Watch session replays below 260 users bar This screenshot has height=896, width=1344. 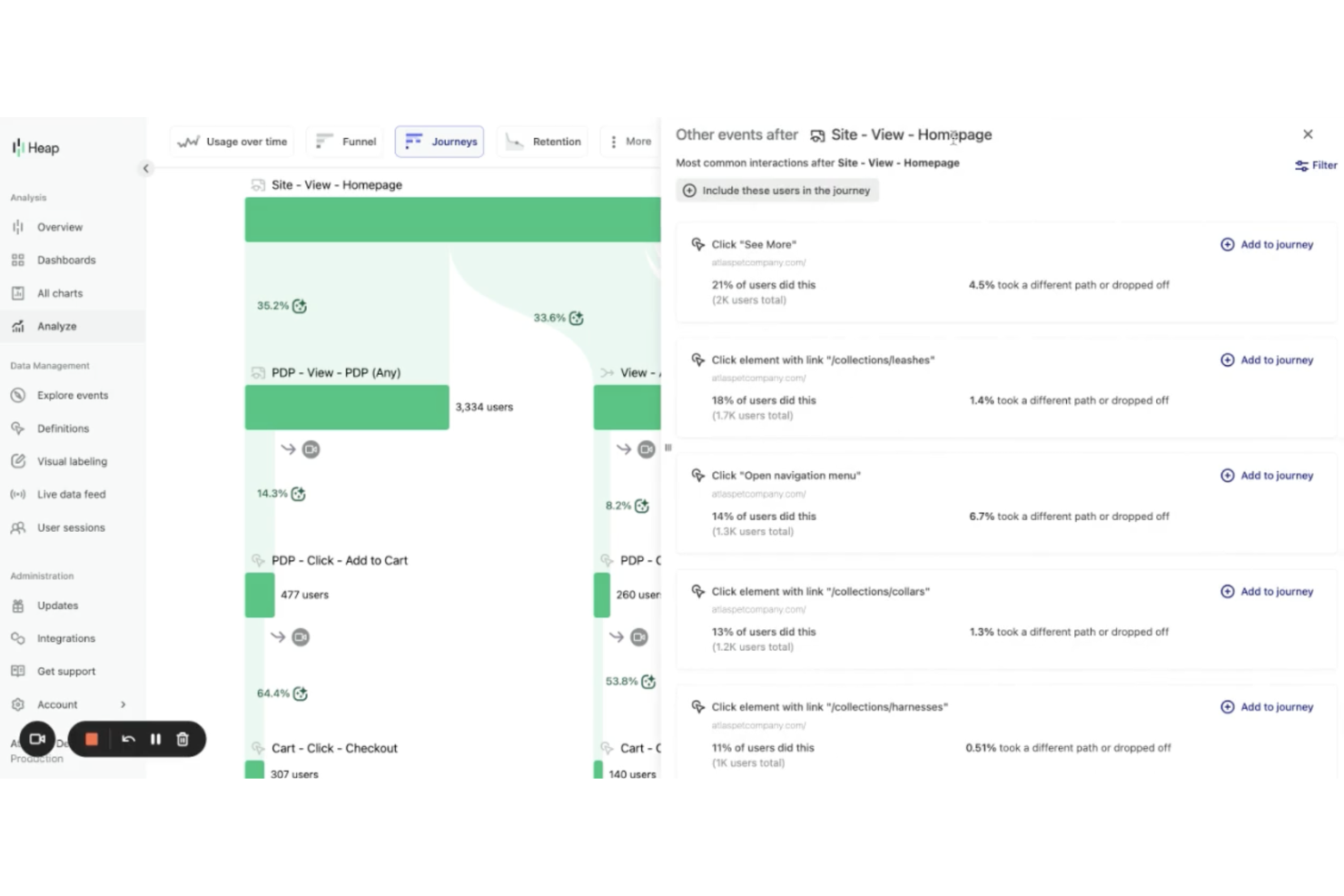(x=639, y=637)
